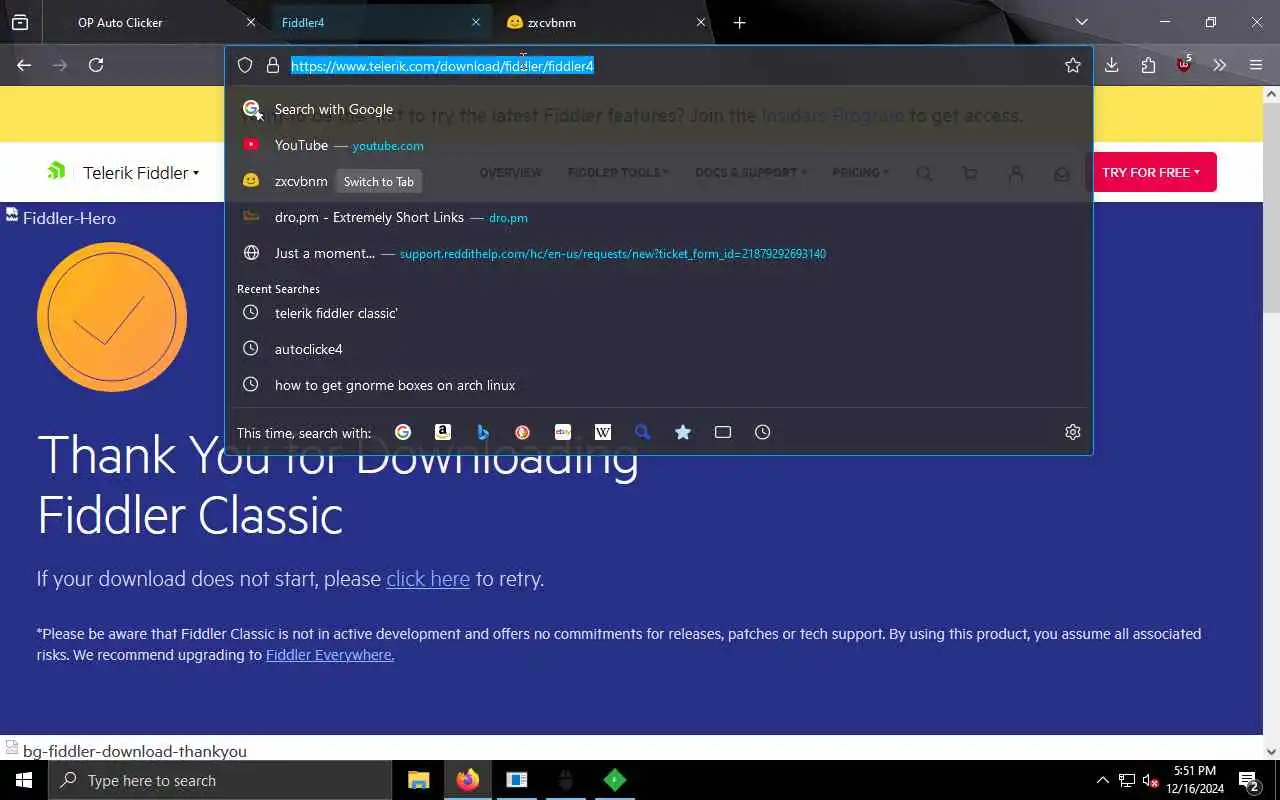
Task: Expand Telerik Fiddler product dropdown
Action: pyautogui.click(x=141, y=173)
